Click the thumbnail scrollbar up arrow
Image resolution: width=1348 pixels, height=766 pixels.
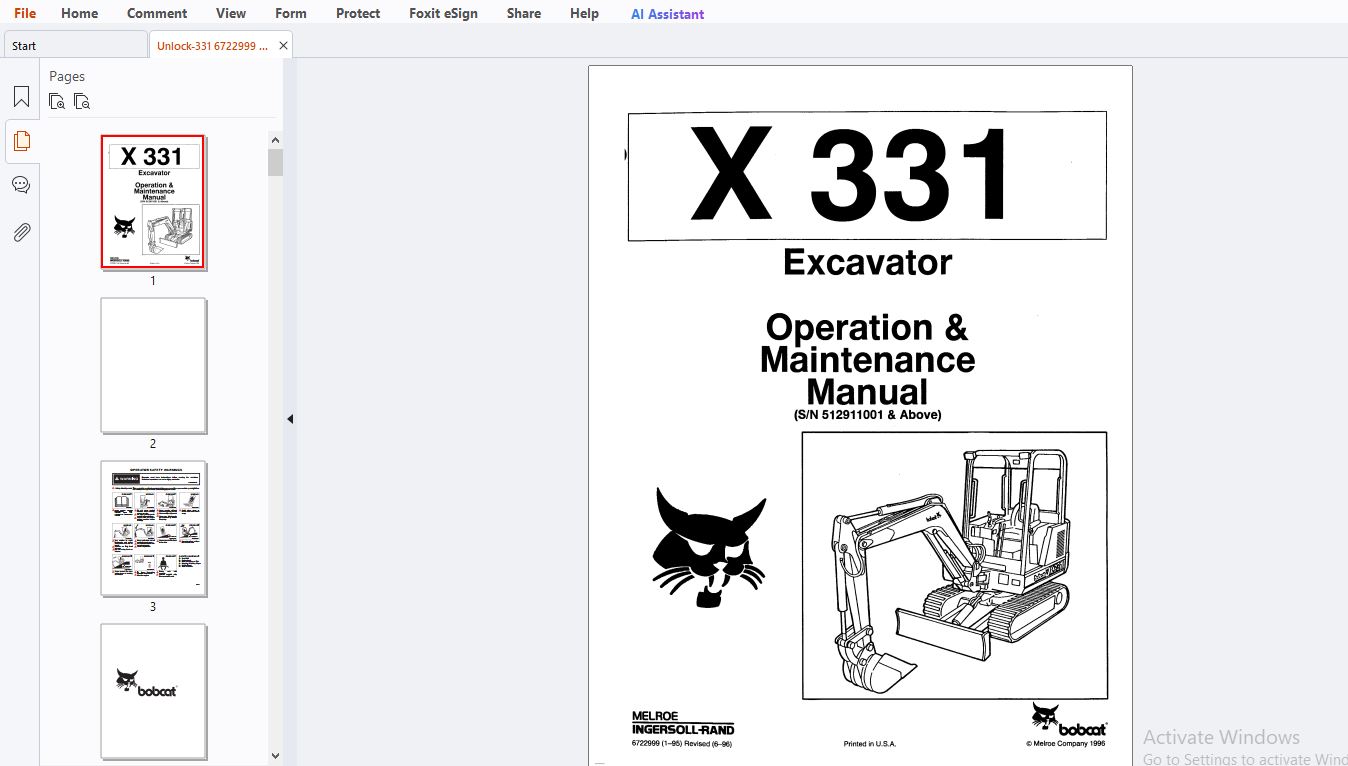click(275, 140)
